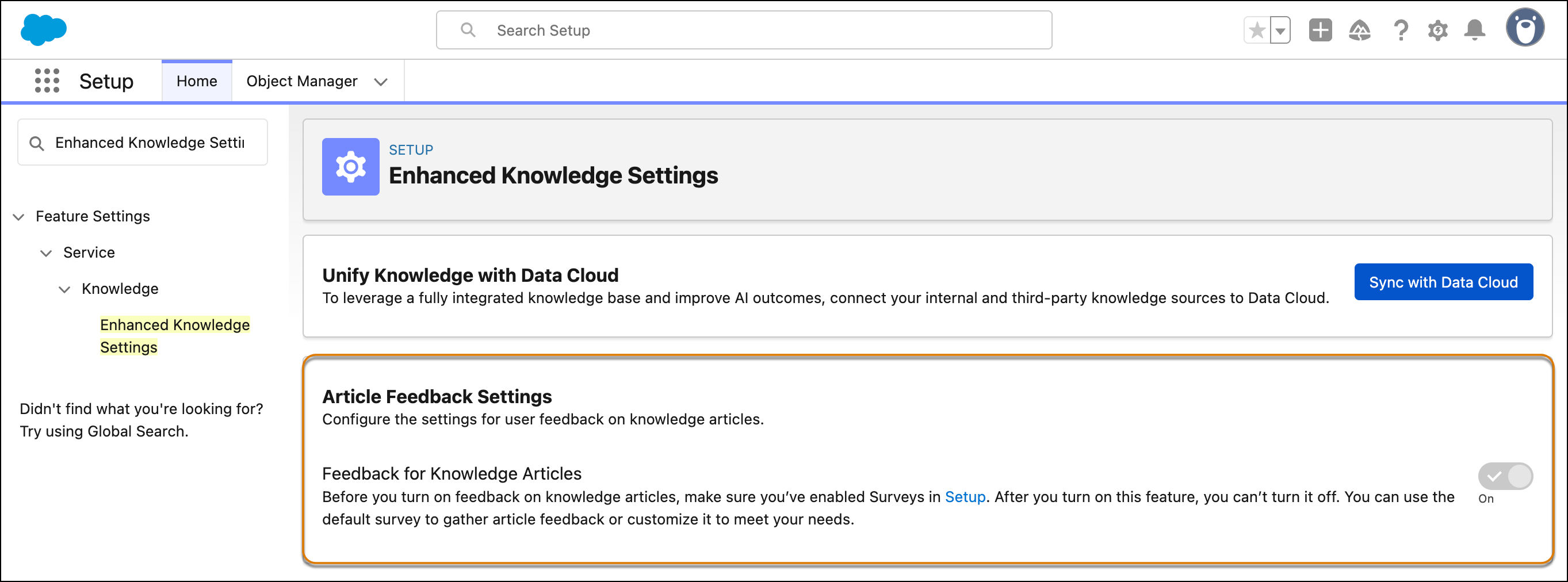This screenshot has width=1568, height=582.
Task: Click the Feature Settings label in tree
Action: (x=93, y=216)
